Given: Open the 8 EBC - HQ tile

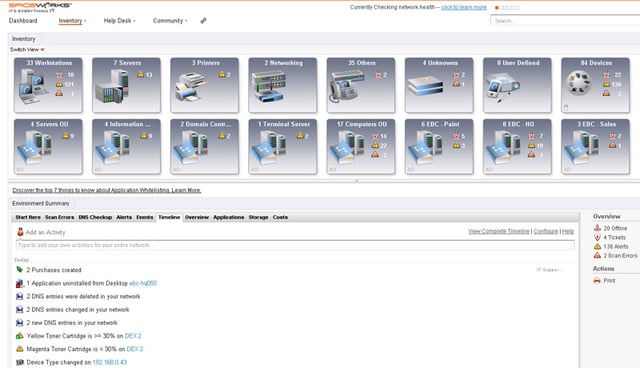Looking at the screenshot, I should coord(517,146).
